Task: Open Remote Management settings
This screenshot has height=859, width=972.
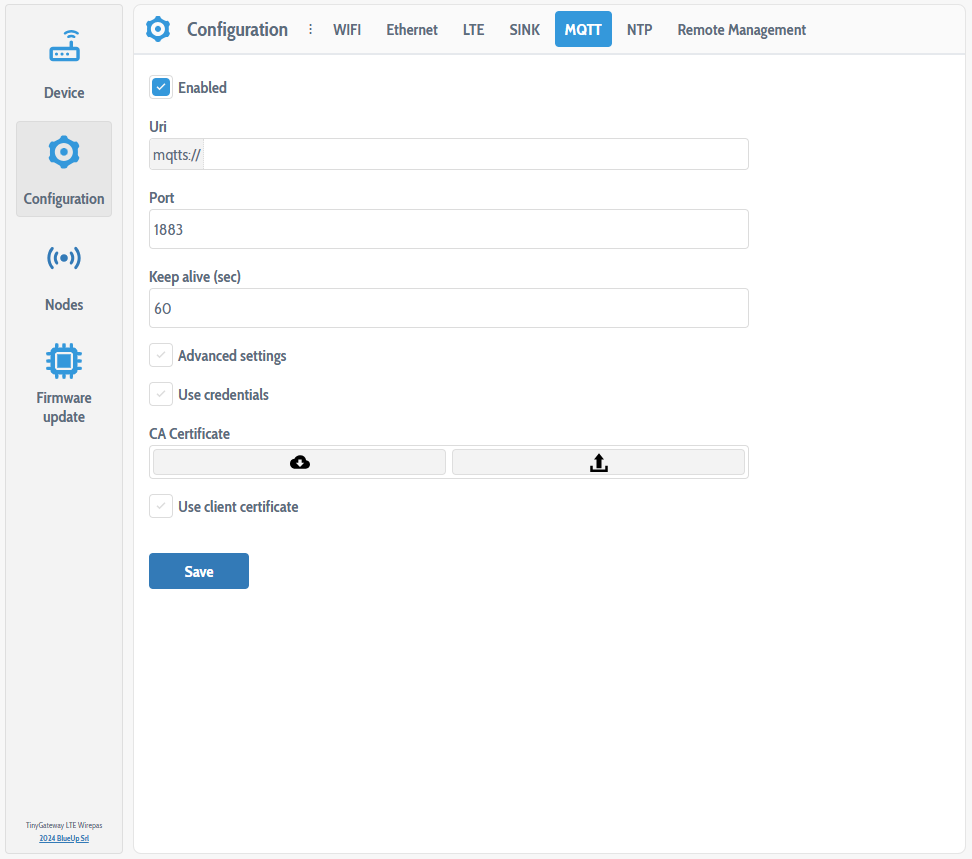Action: click(x=741, y=29)
